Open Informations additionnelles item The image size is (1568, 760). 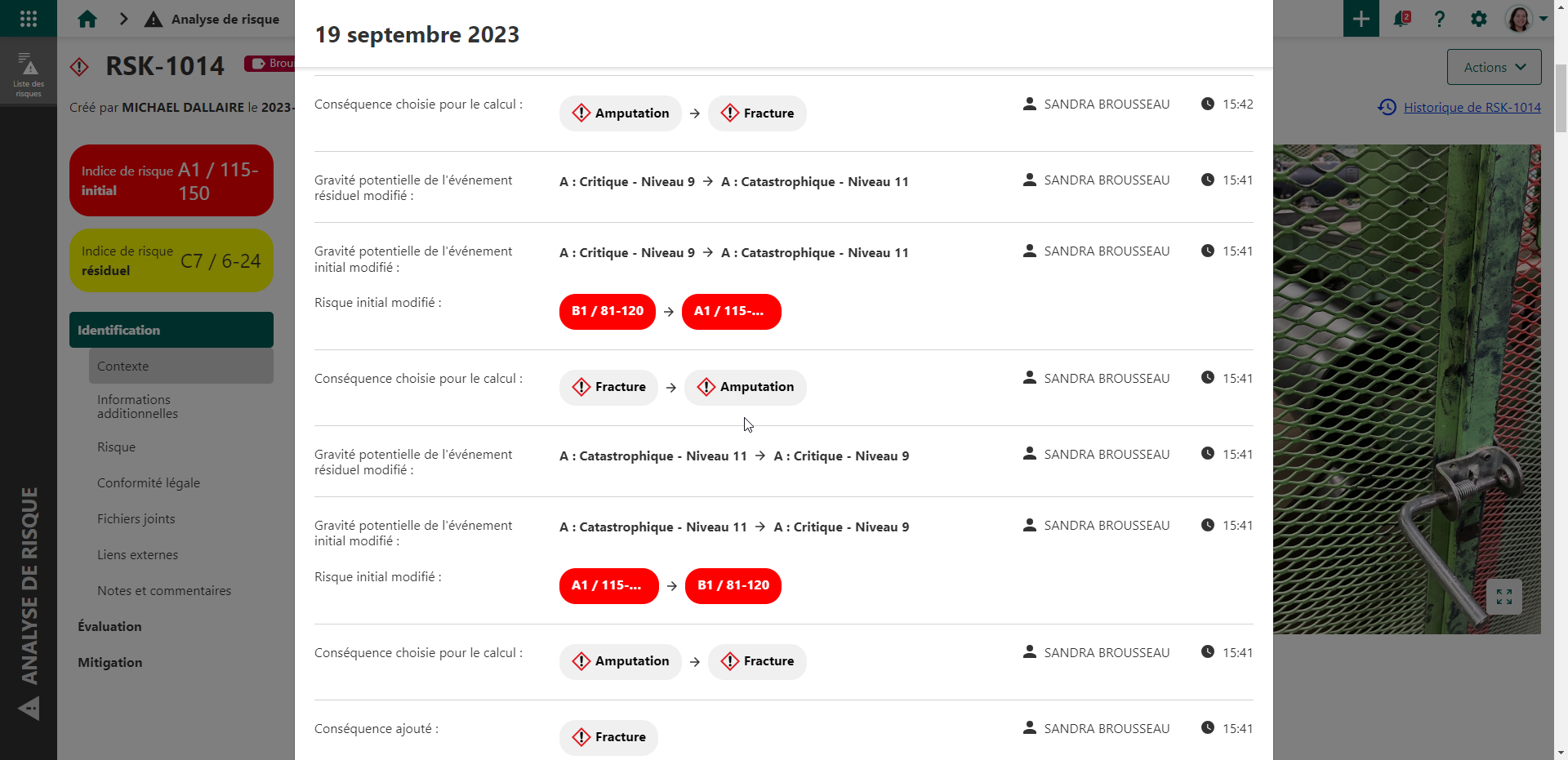pos(181,407)
